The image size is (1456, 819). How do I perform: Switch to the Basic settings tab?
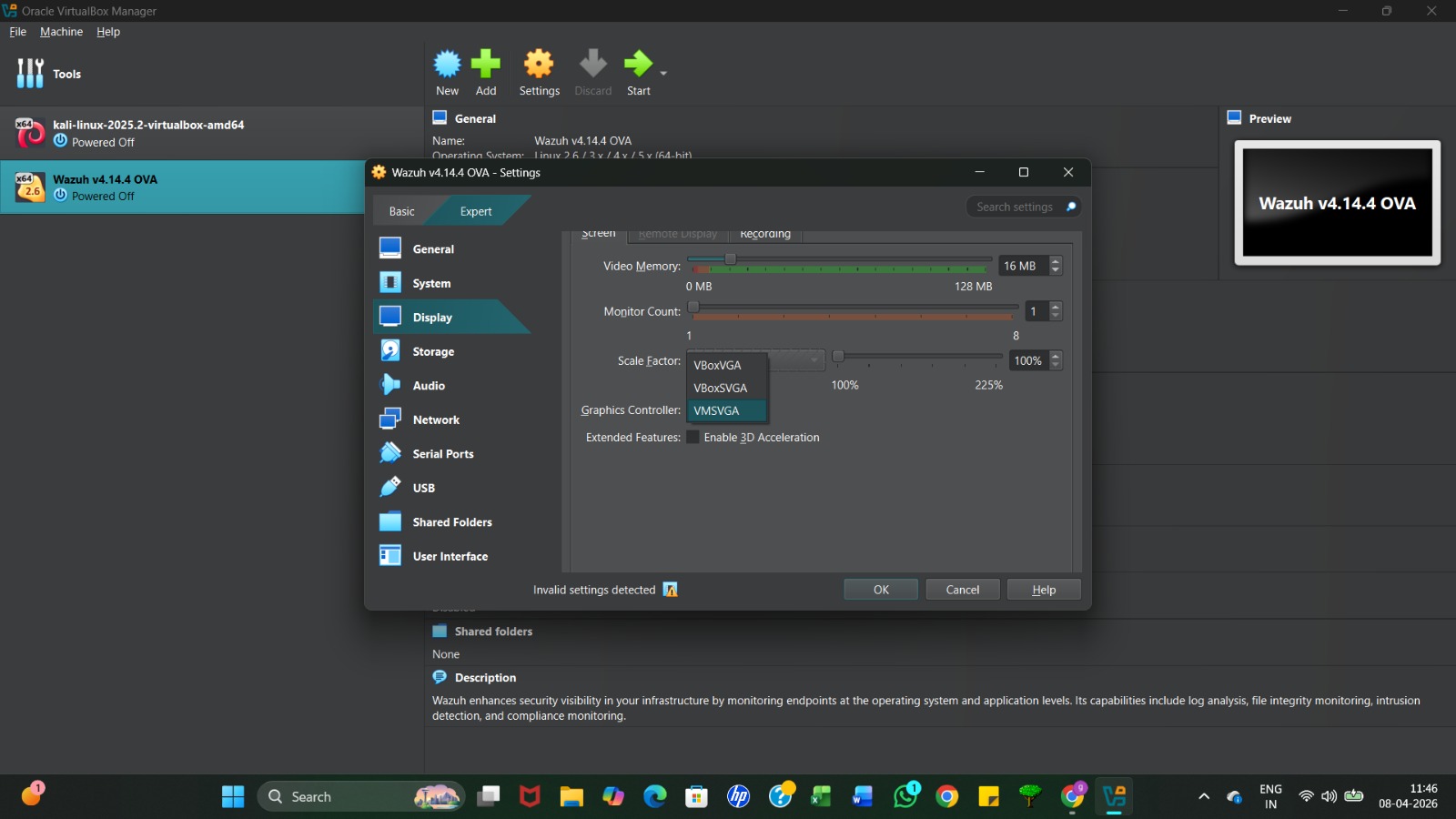click(x=401, y=211)
